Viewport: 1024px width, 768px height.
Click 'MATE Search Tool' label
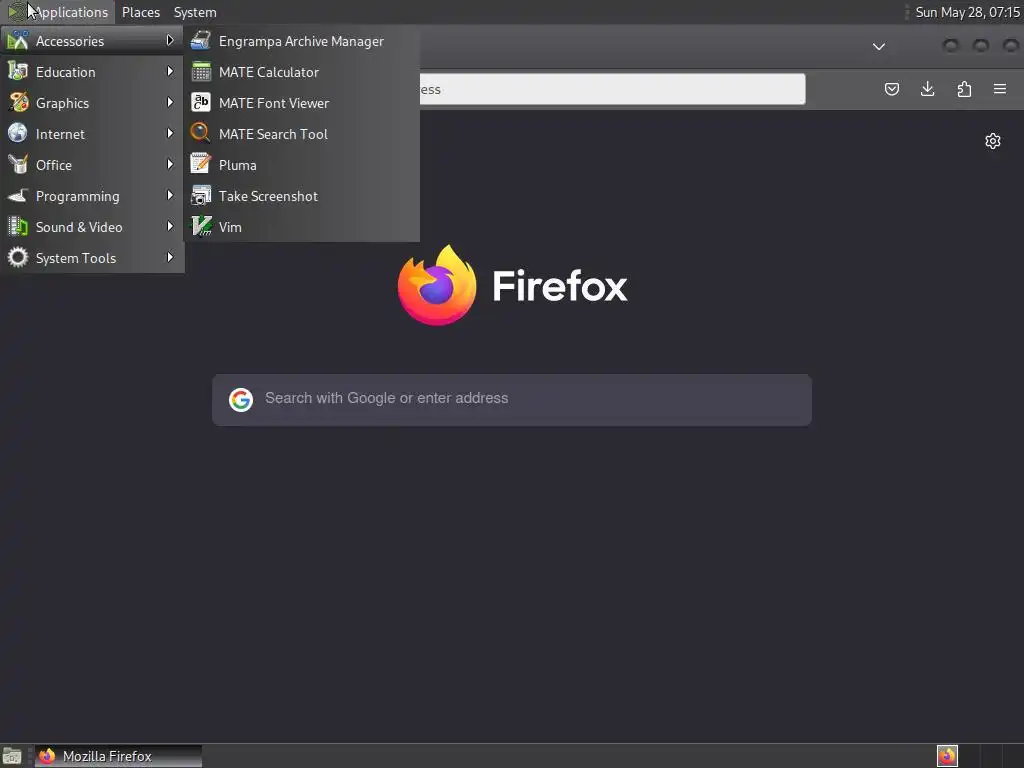[273, 134]
